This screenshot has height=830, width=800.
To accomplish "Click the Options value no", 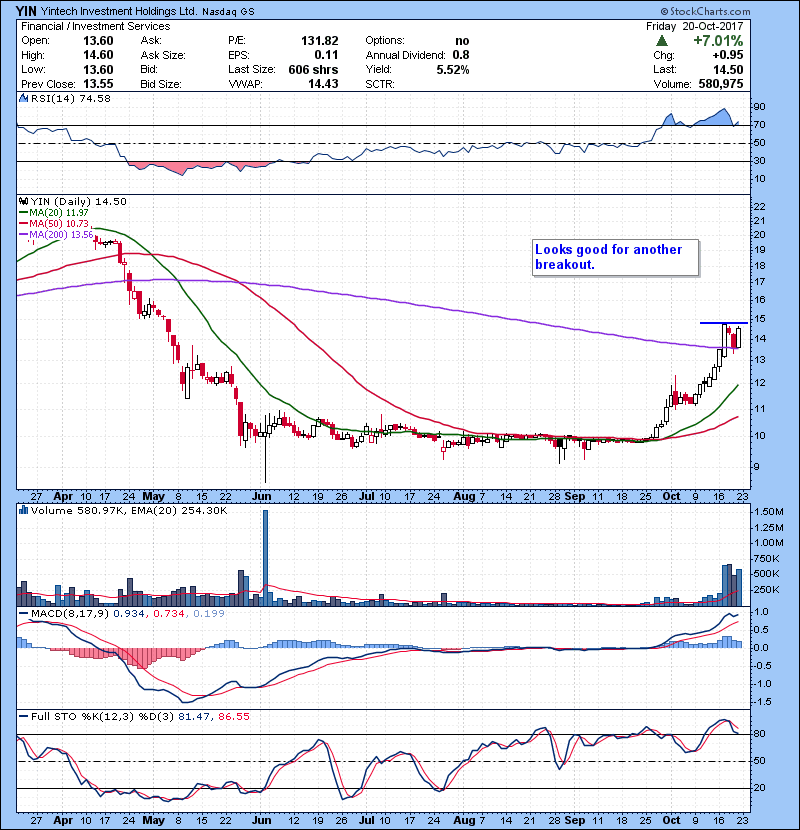I will [462, 41].
